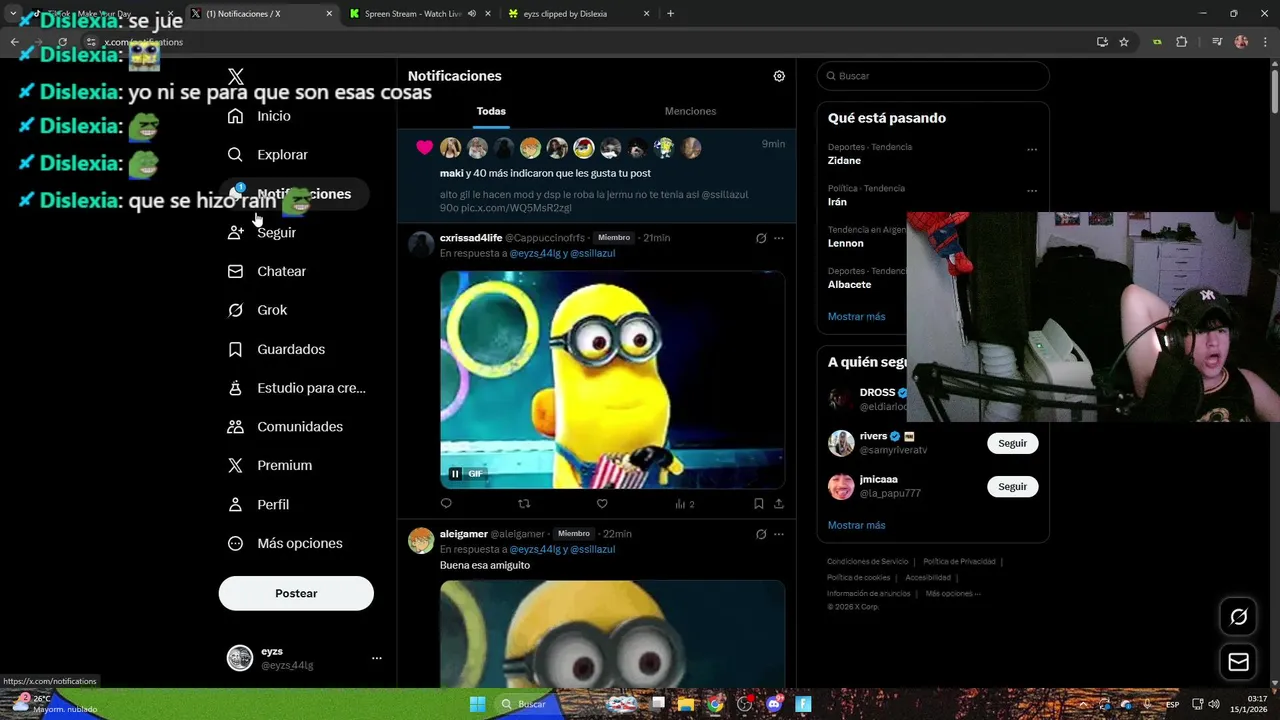The height and width of the screenshot is (720, 1280).
Task: Go to Perfil in the sidebar
Action: click(258, 505)
